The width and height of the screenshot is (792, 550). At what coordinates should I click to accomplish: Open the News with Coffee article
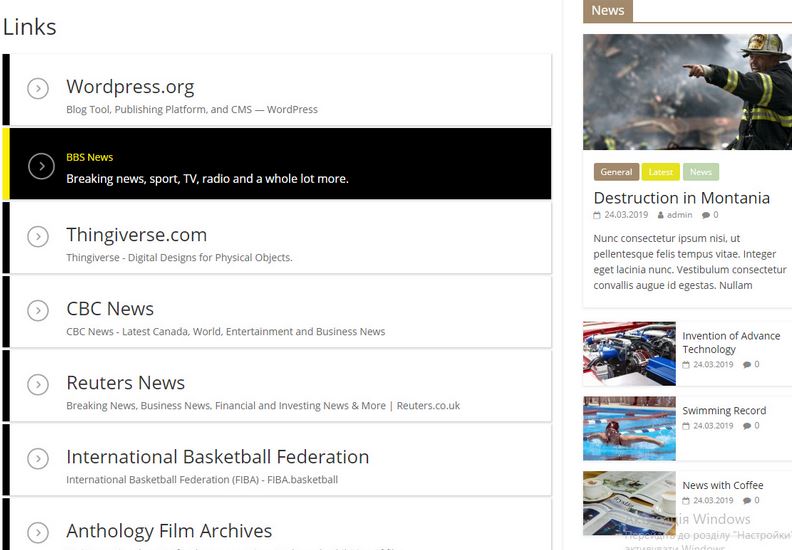[722, 485]
